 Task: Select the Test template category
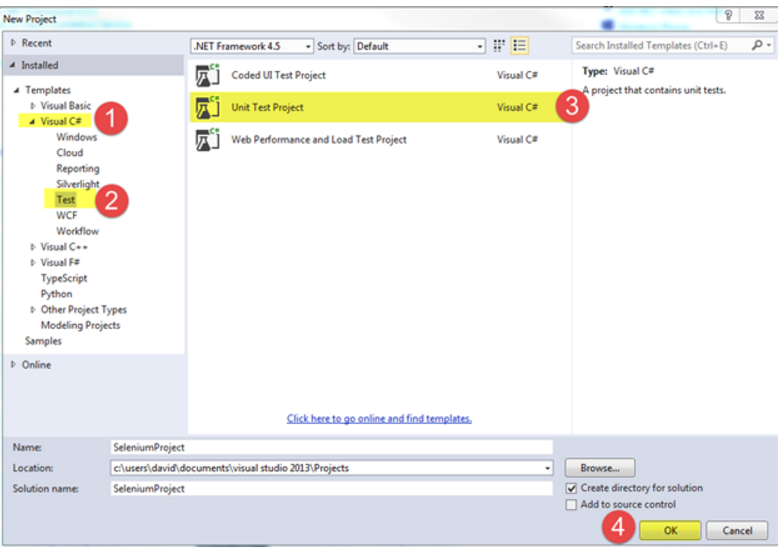pos(66,200)
